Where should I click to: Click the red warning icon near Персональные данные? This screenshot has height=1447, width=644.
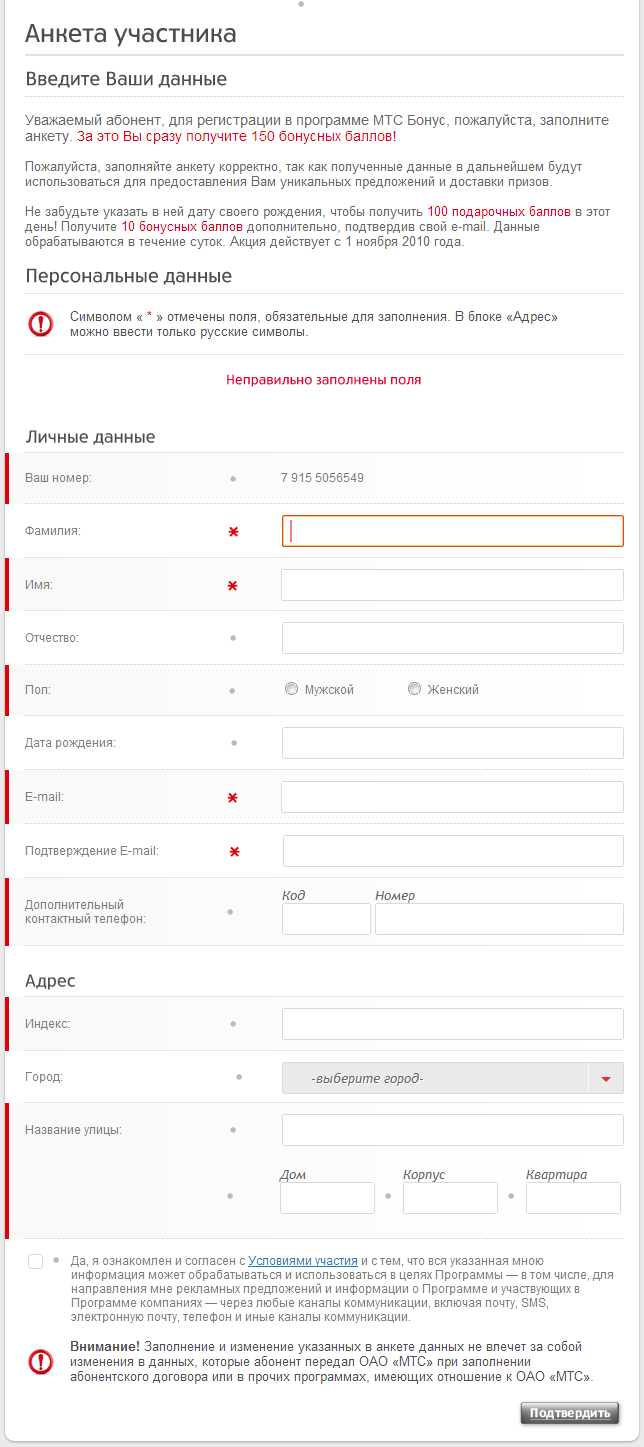[x=40, y=324]
